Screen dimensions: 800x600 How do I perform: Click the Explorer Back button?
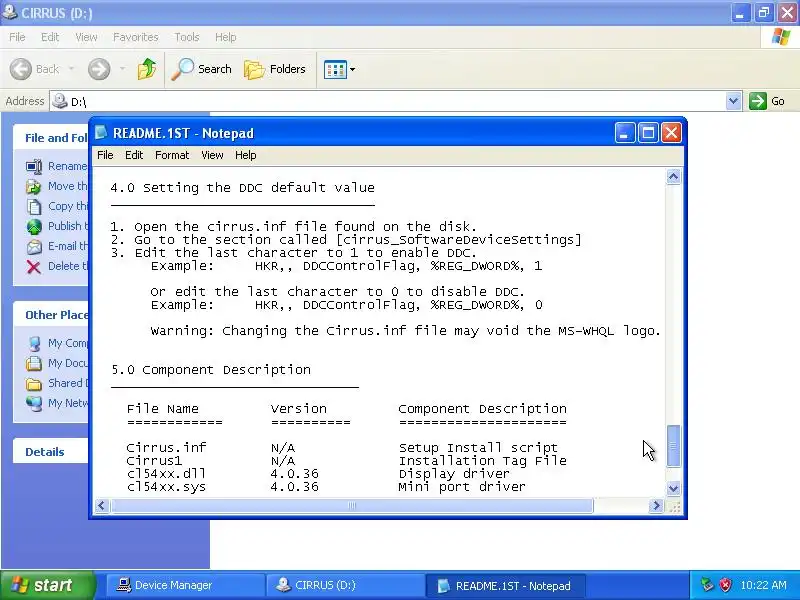[x=35, y=69]
